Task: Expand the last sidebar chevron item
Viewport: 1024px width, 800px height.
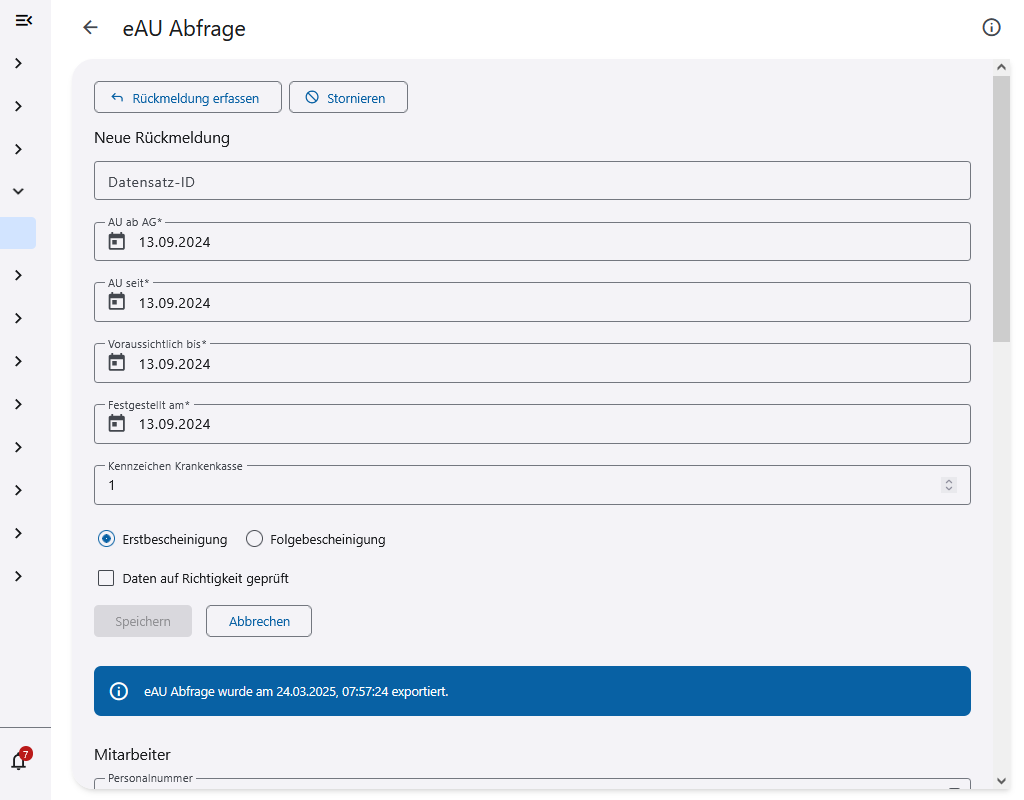Action: pos(18,576)
